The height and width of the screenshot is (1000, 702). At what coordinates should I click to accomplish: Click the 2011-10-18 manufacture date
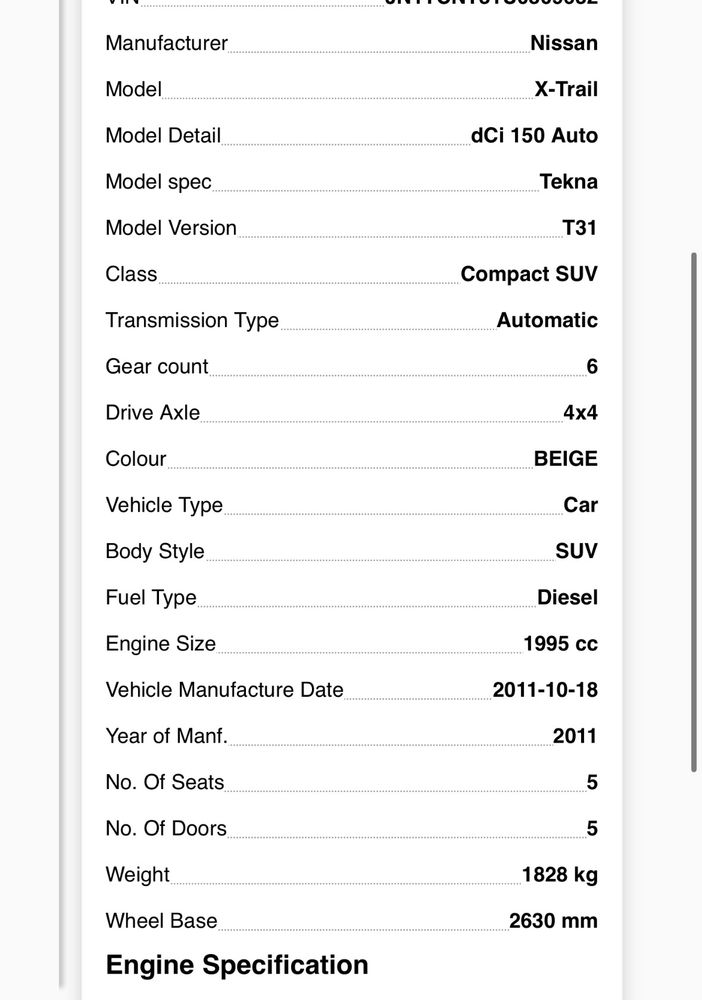(x=545, y=689)
